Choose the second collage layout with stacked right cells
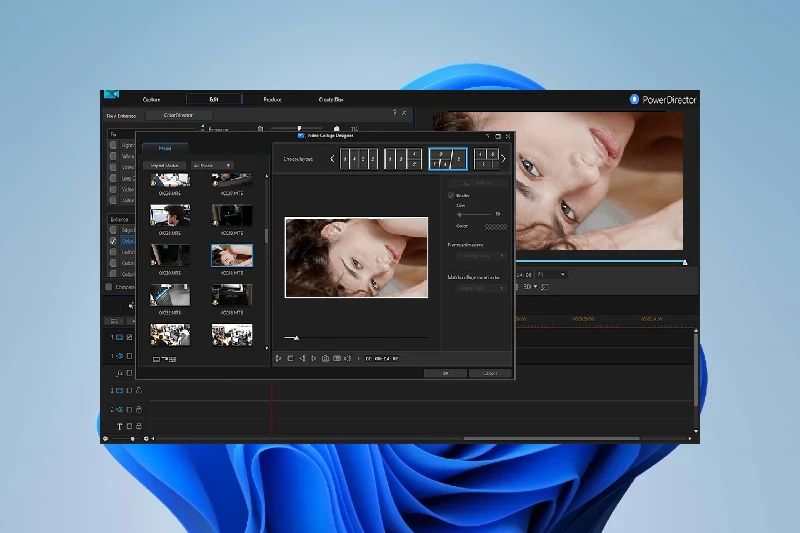The width and height of the screenshot is (800, 533). (x=403, y=159)
